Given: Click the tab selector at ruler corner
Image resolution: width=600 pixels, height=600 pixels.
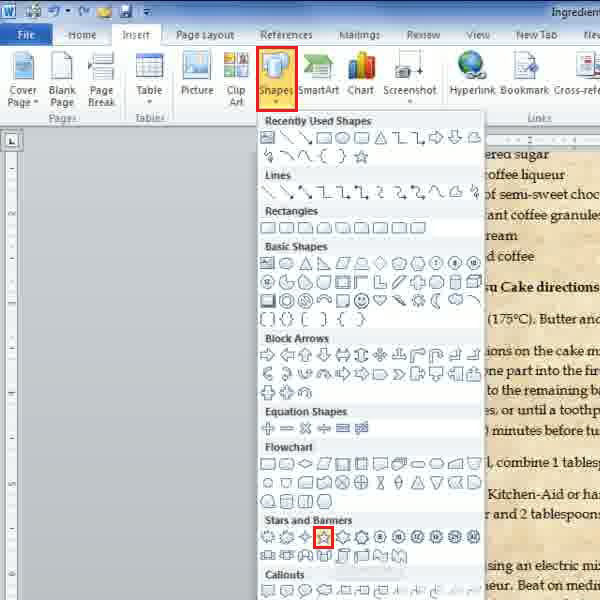Looking at the screenshot, I should coord(11,141).
